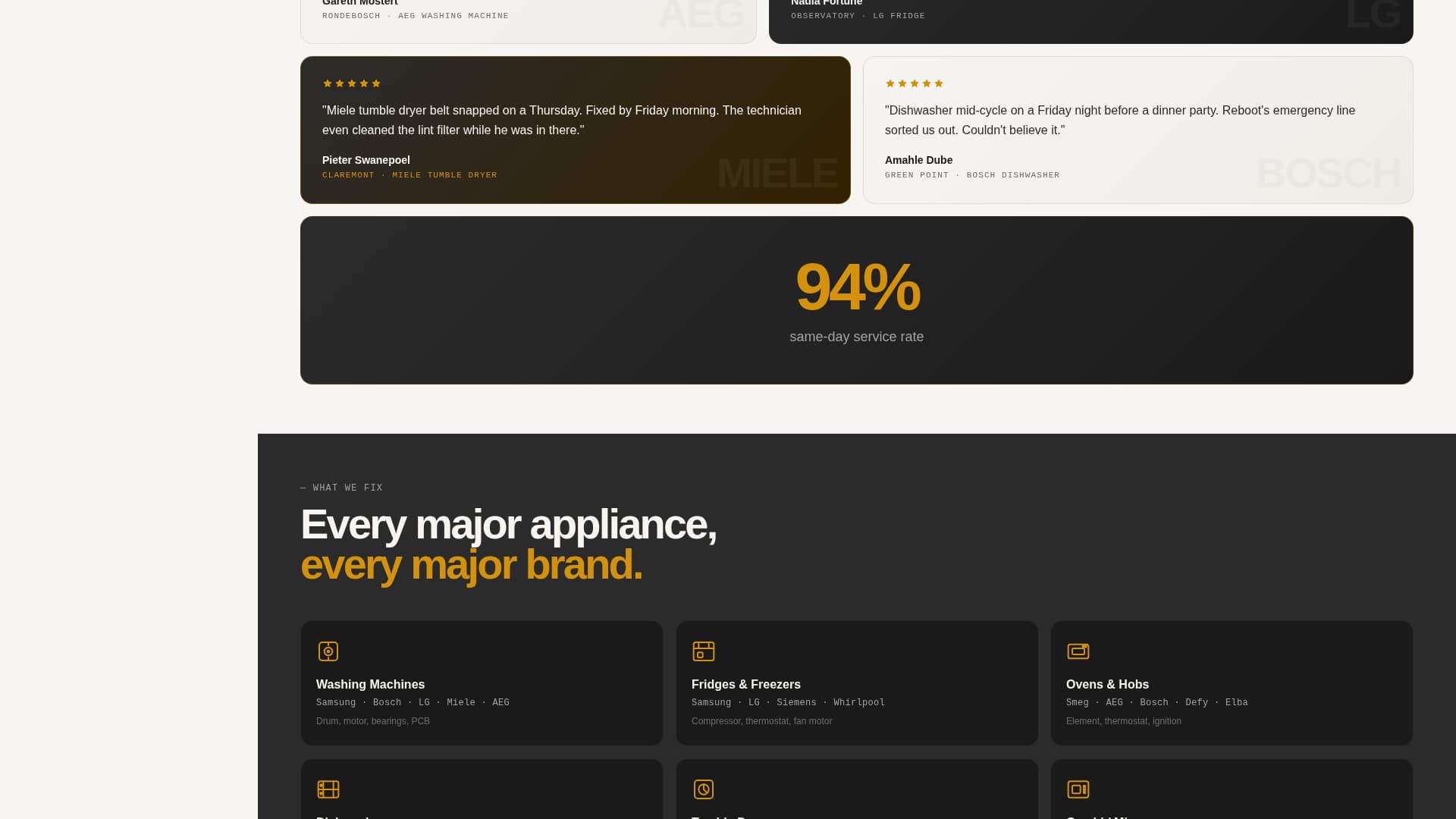
Task: Click CLAREMONT · MIELE TUMBLE DRYER caption
Action: [x=409, y=175]
